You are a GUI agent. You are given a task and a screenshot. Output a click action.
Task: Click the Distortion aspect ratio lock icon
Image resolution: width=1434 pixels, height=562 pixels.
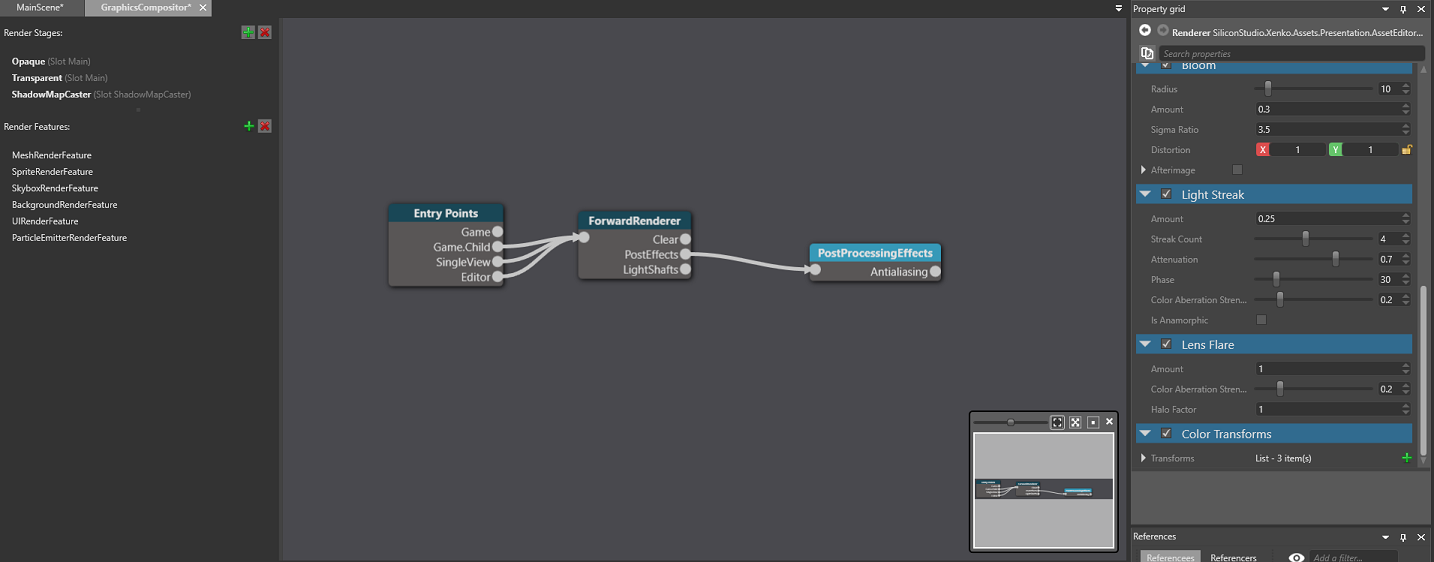point(1406,150)
